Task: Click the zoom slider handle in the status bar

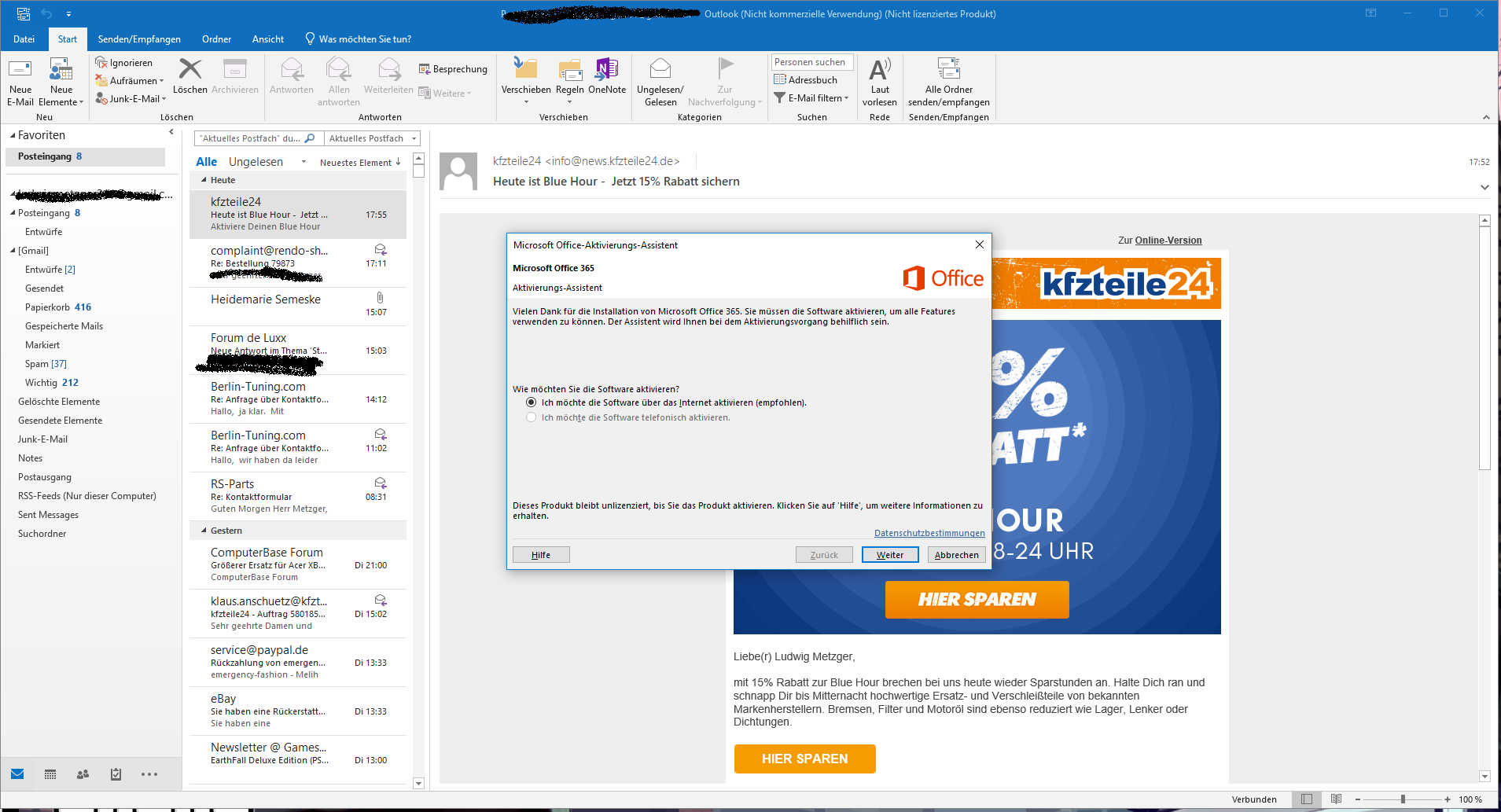Action: [1403, 799]
